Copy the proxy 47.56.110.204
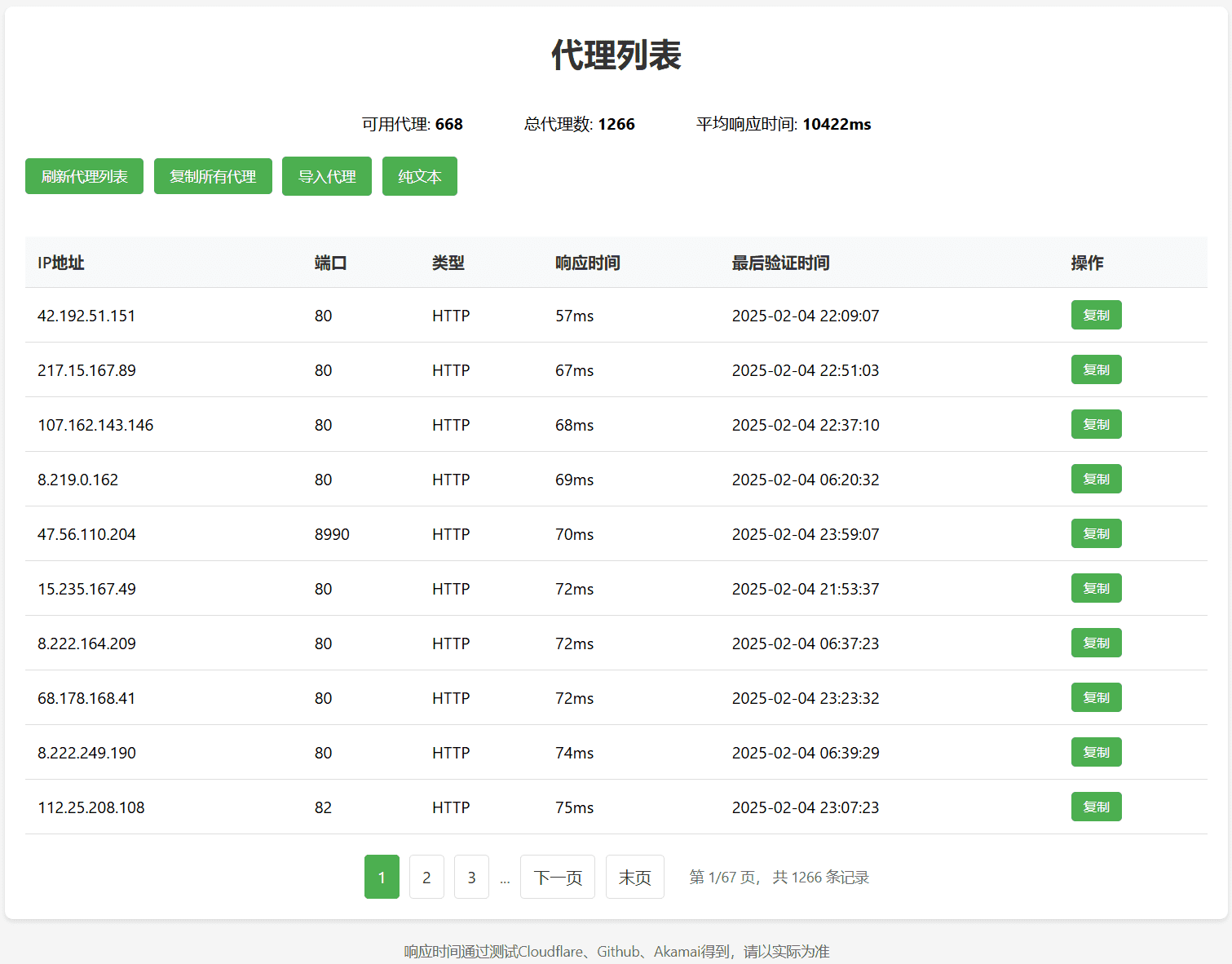Image resolution: width=1232 pixels, height=964 pixels. 1096,533
